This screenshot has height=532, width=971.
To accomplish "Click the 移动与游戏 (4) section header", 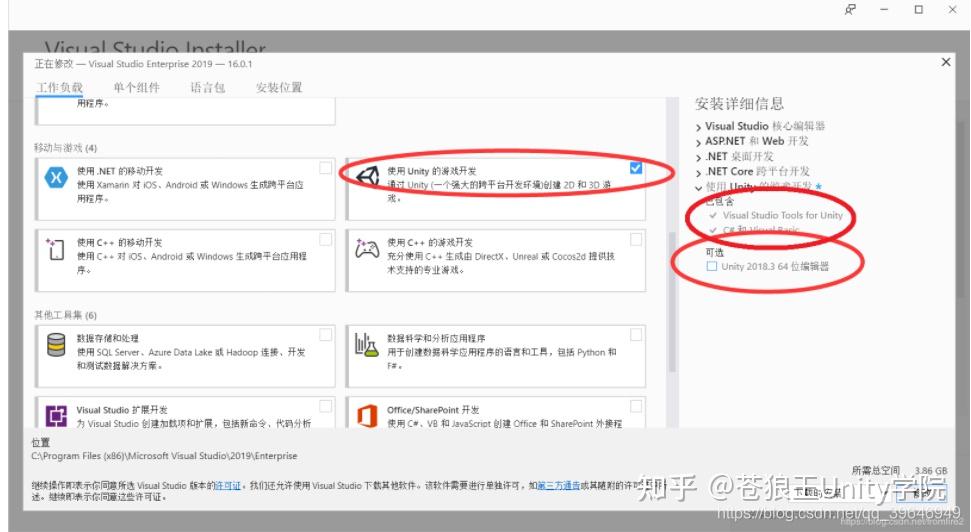I will tap(65, 147).
